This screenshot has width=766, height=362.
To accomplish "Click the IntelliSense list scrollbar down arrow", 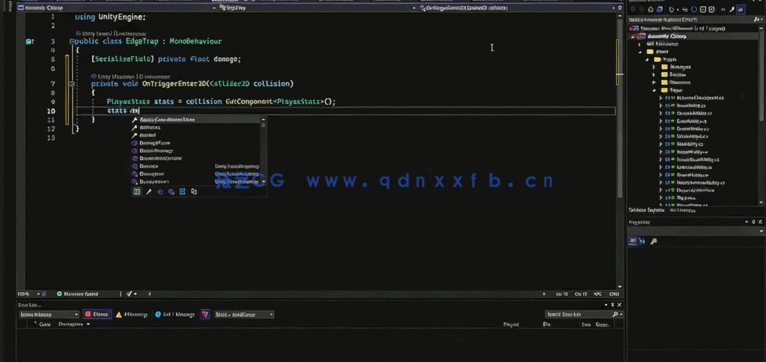I will click(x=263, y=181).
